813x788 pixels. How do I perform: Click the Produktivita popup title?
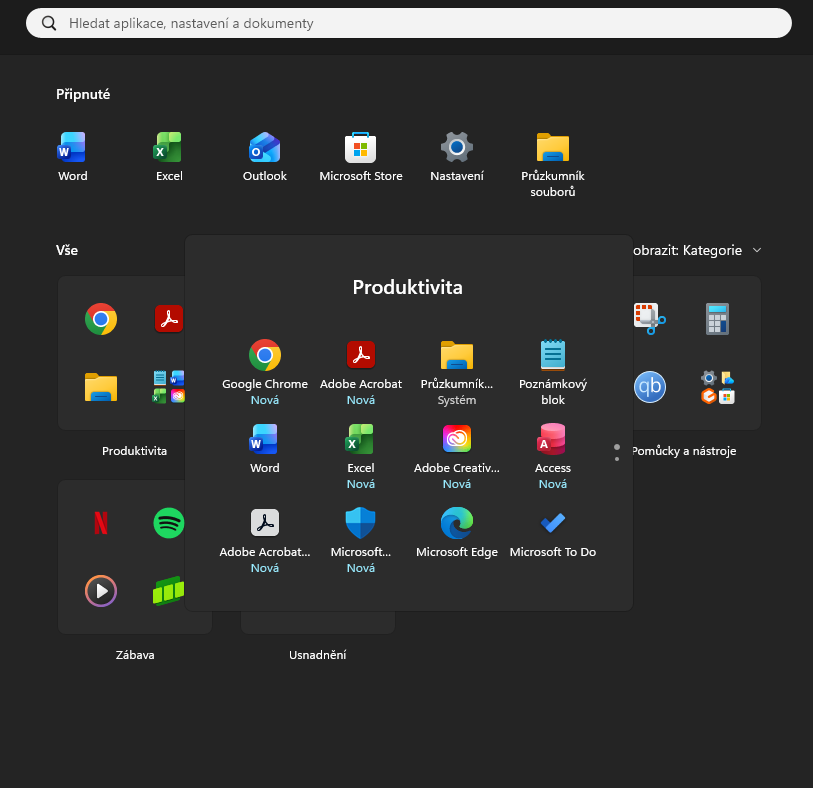tap(408, 287)
